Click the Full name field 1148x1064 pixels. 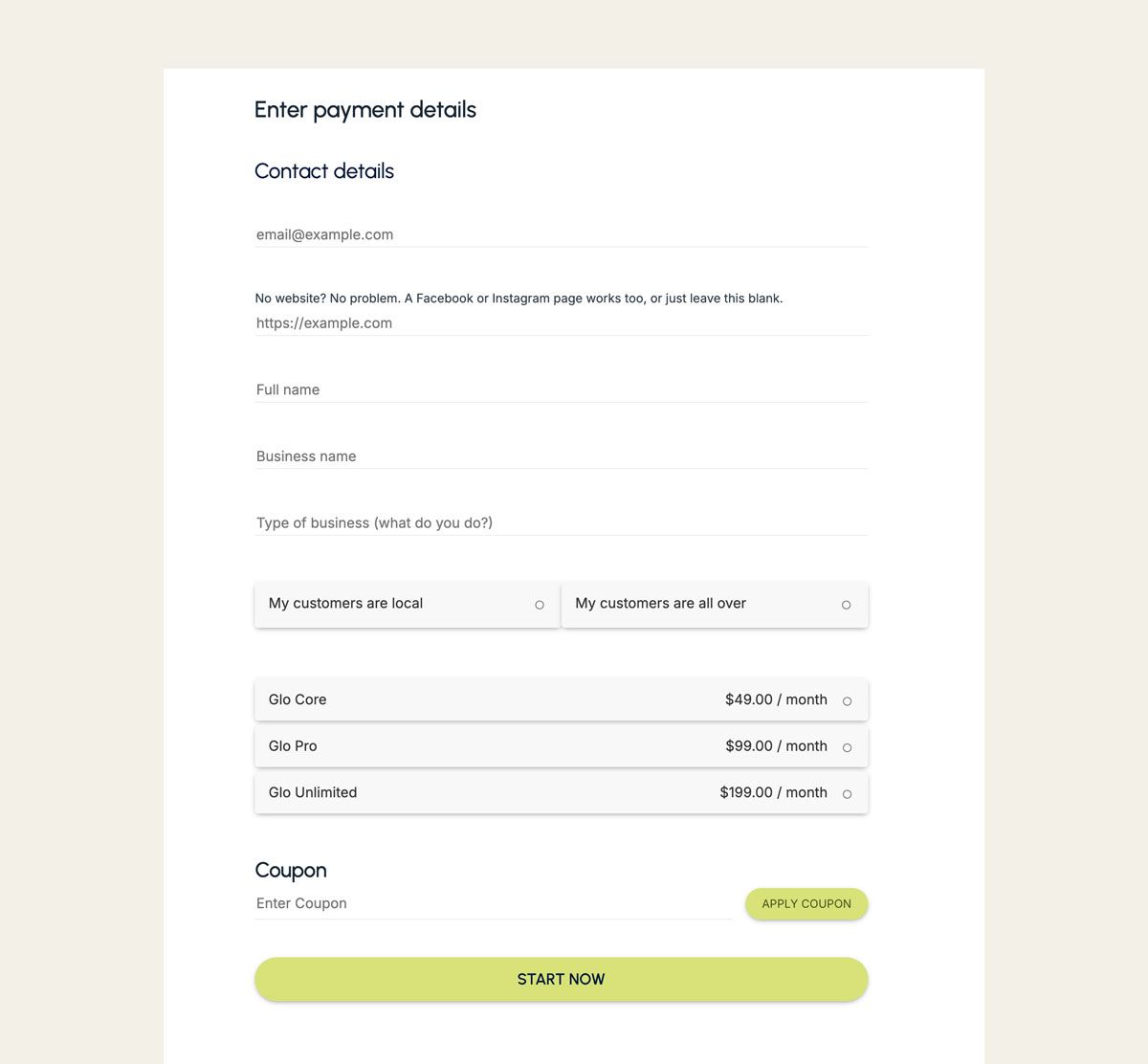(561, 389)
